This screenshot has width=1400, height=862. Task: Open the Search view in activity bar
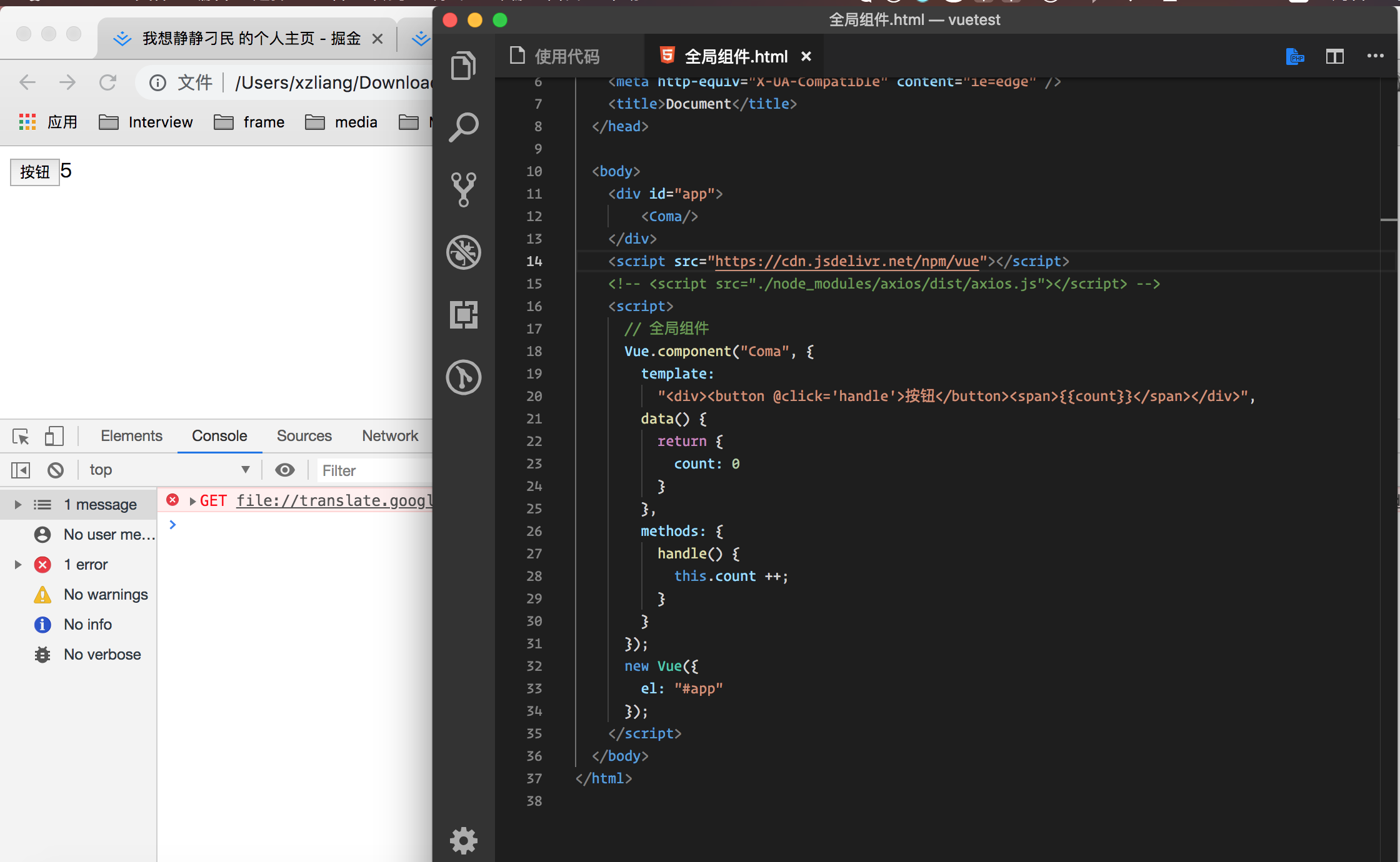coord(463,127)
